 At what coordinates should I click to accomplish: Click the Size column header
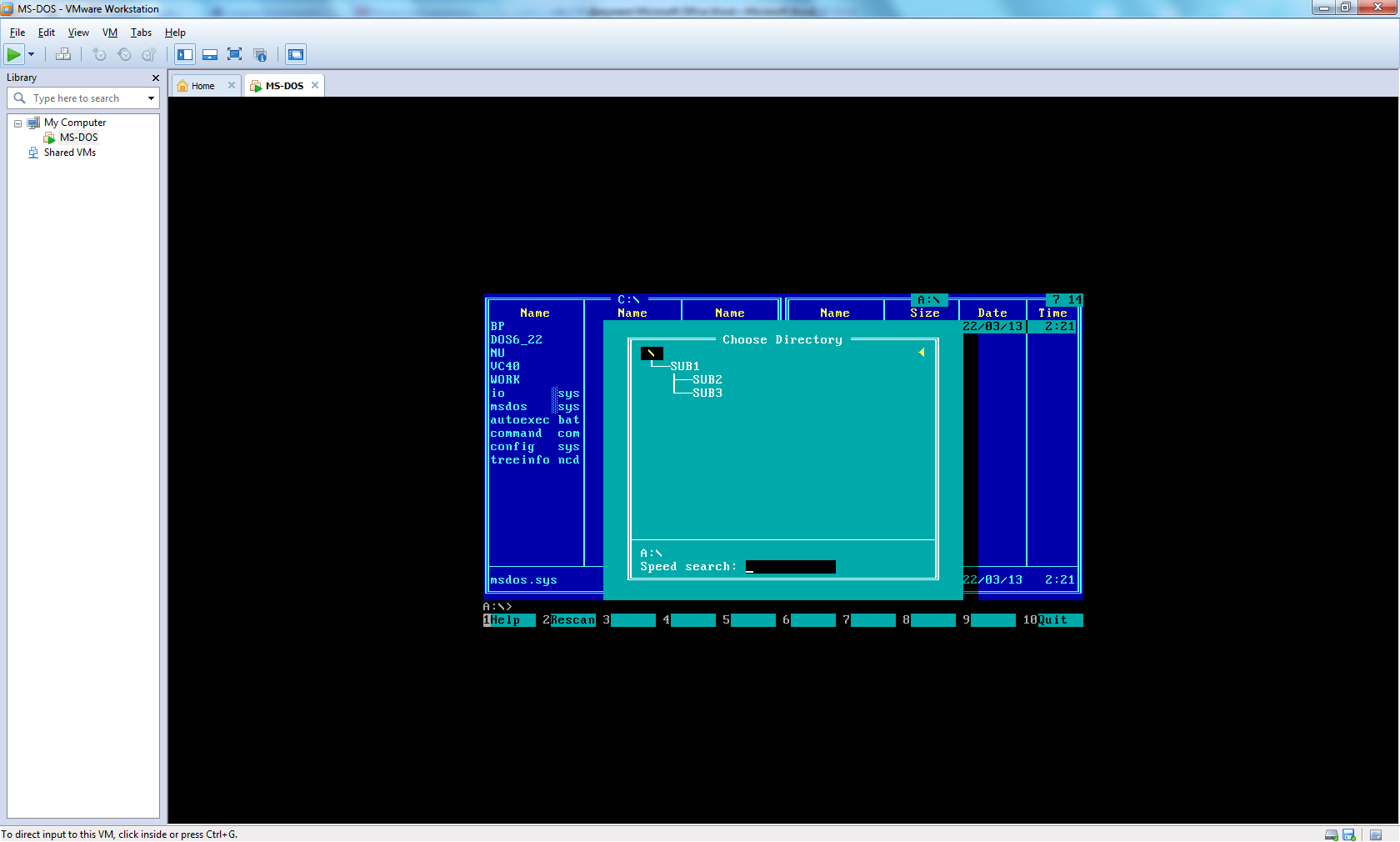[x=925, y=313]
